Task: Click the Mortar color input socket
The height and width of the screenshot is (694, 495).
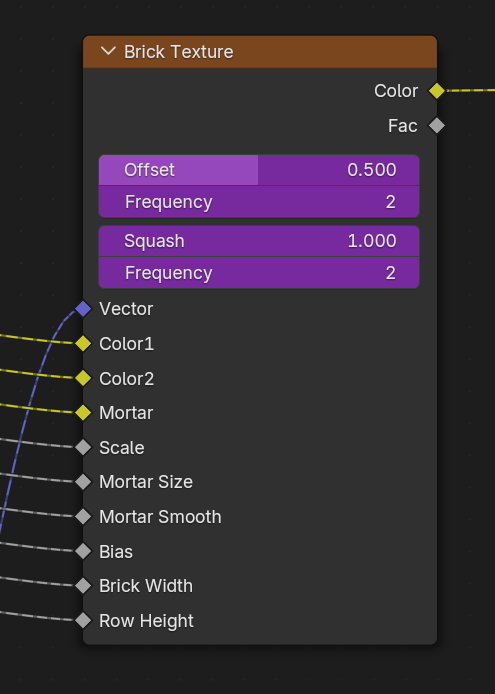Action: pyautogui.click(x=83, y=413)
